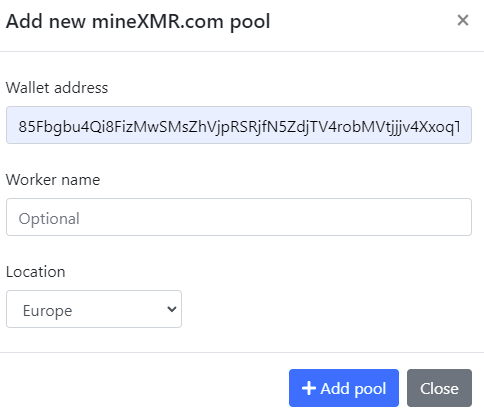Click the Wallet address label
Image resolution: width=484 pixels, height=415 pixels.
(57, 88)
